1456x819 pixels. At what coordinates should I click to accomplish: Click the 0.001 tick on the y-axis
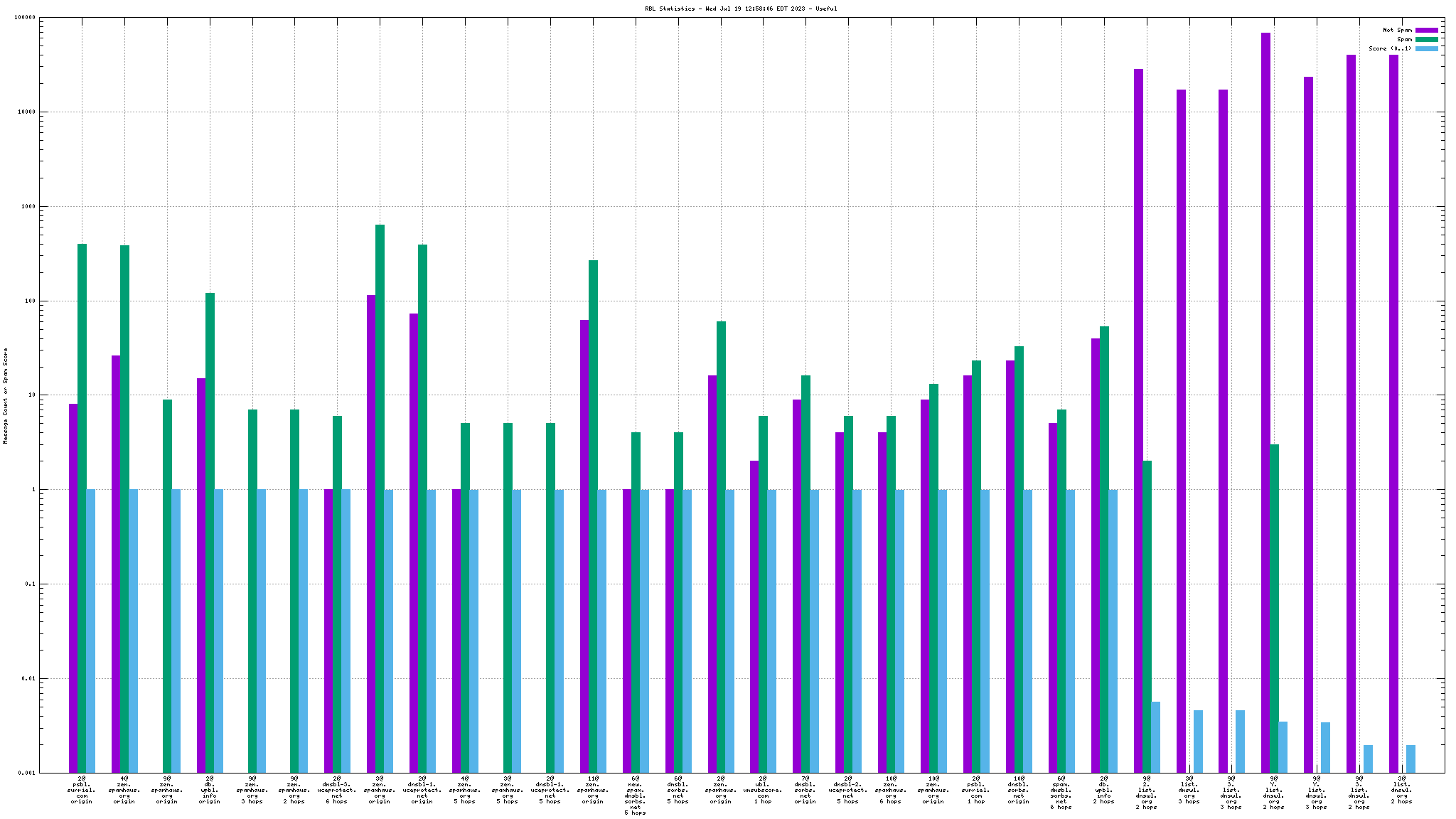26,773
